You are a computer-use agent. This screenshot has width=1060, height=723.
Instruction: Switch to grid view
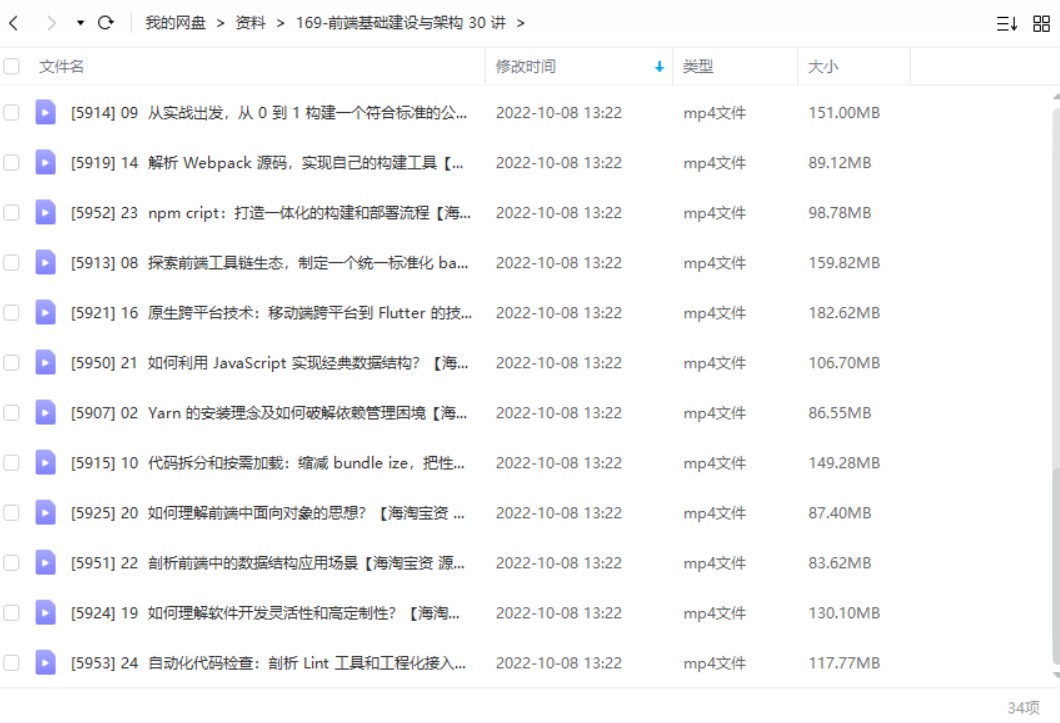(1041, 24)
